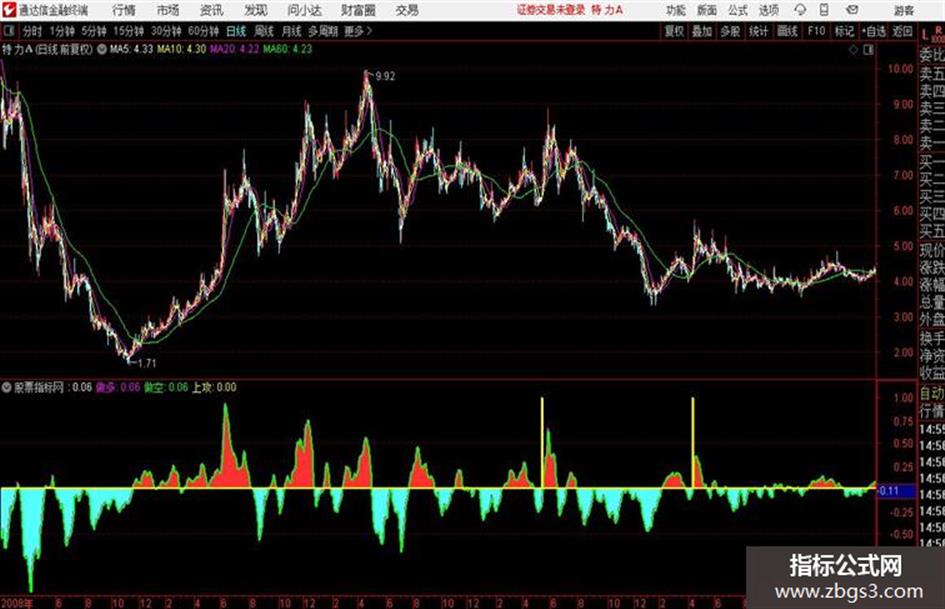Image resolution: width=945 pixels, height=609 pixels.
Task: Click the MA60: 4.23 indicator label
Action: [287, 49]
